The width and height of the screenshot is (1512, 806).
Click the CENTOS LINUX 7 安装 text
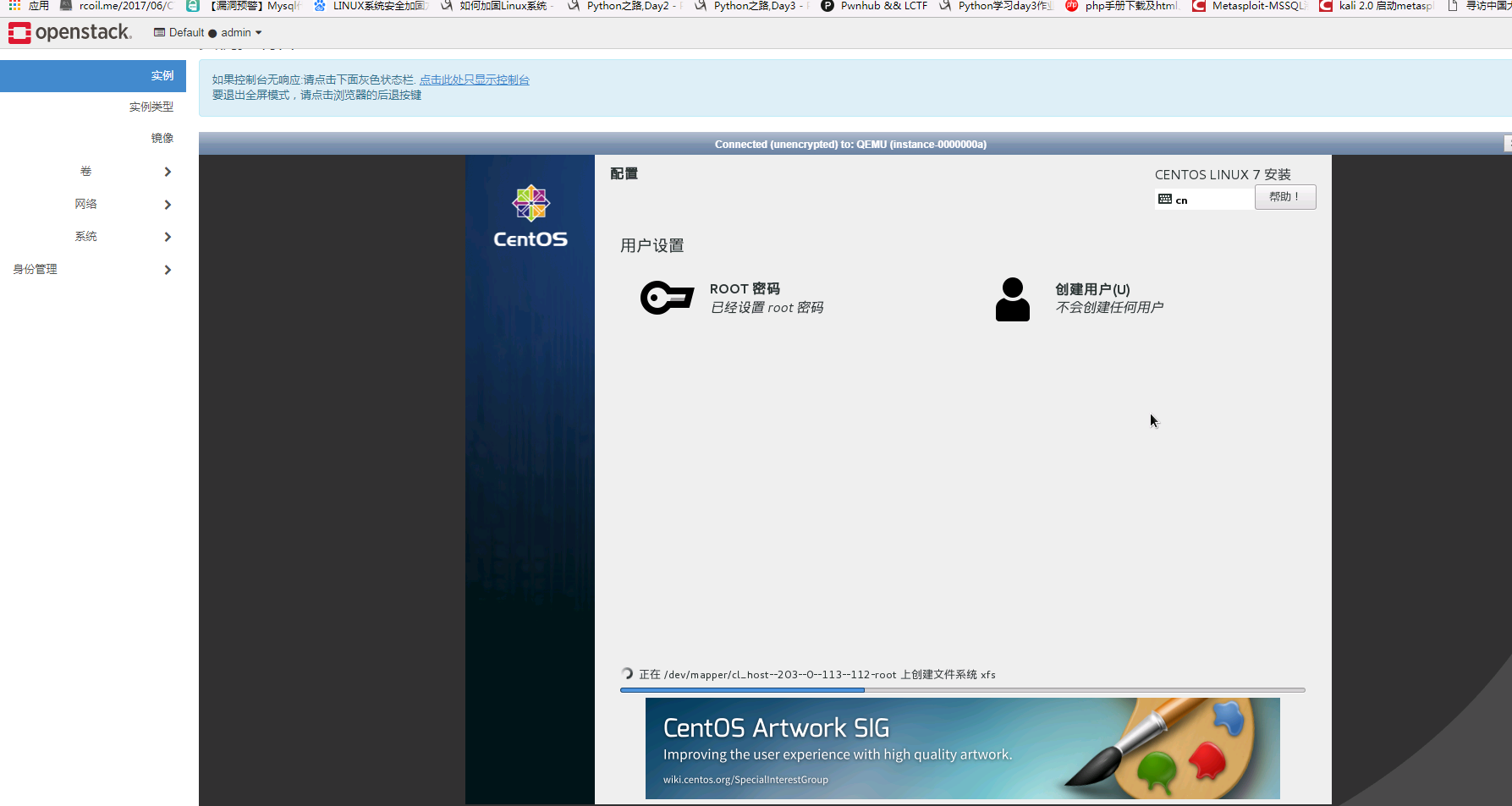pyautogui.click(x=1223, y=175)
